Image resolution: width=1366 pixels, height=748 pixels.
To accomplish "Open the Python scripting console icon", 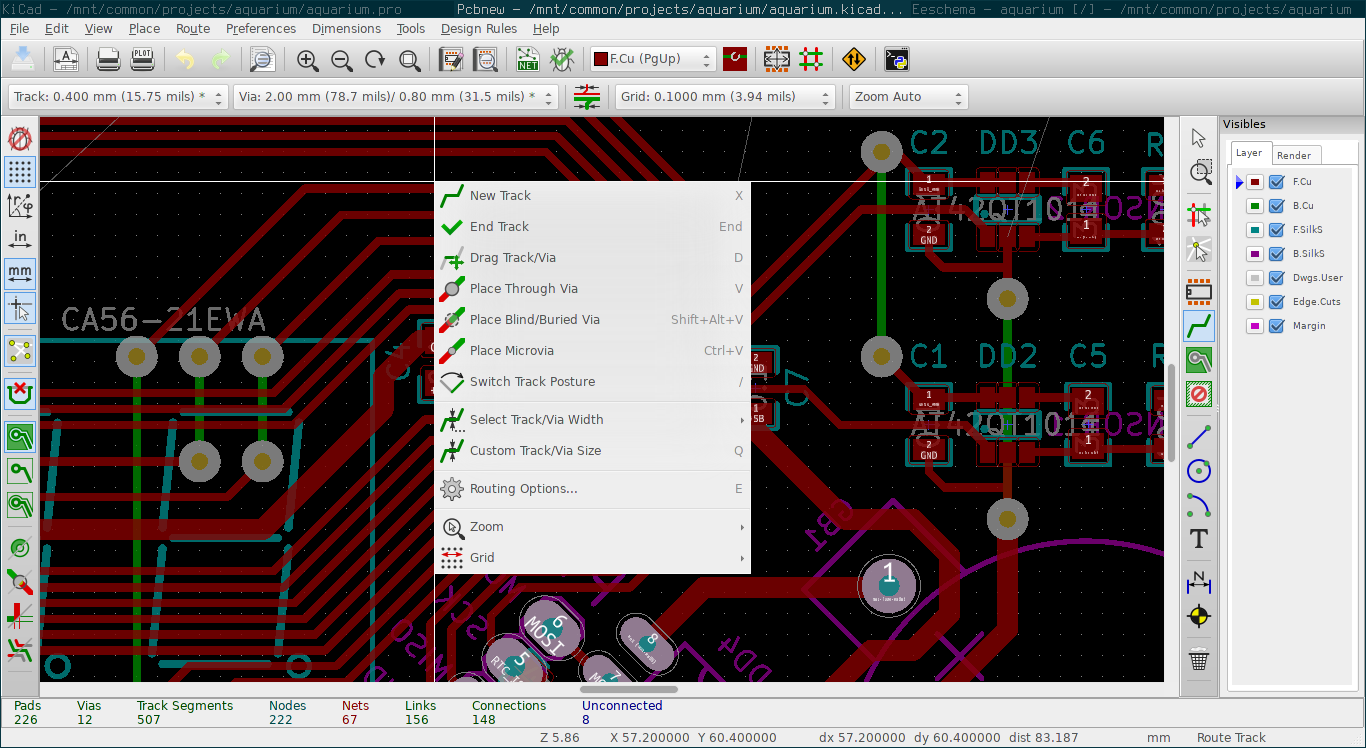I will [897, 60].
